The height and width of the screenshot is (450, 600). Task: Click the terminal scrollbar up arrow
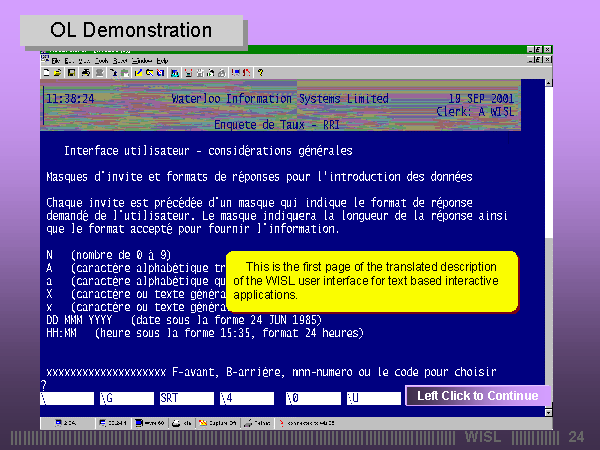(x=548, y=85)
